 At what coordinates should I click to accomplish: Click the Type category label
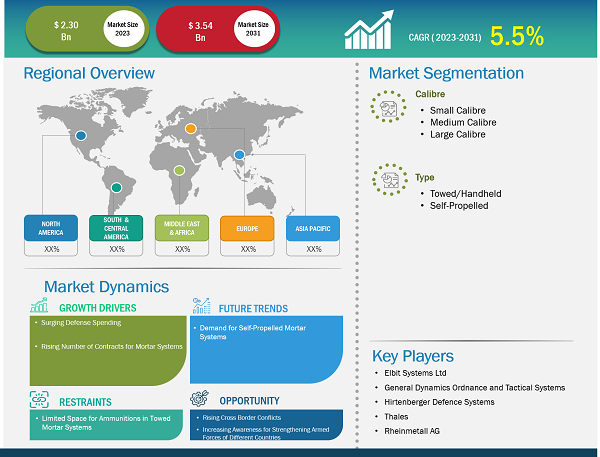click(x=425, y=177)
